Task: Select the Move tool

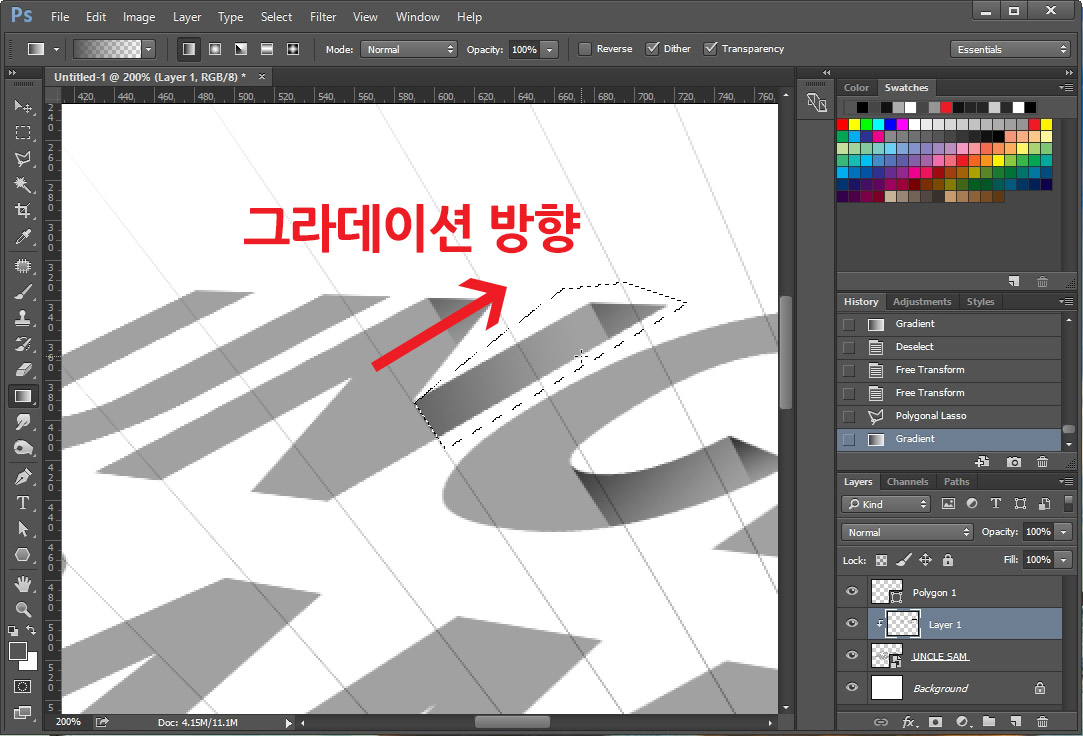Action: (23, 108)
